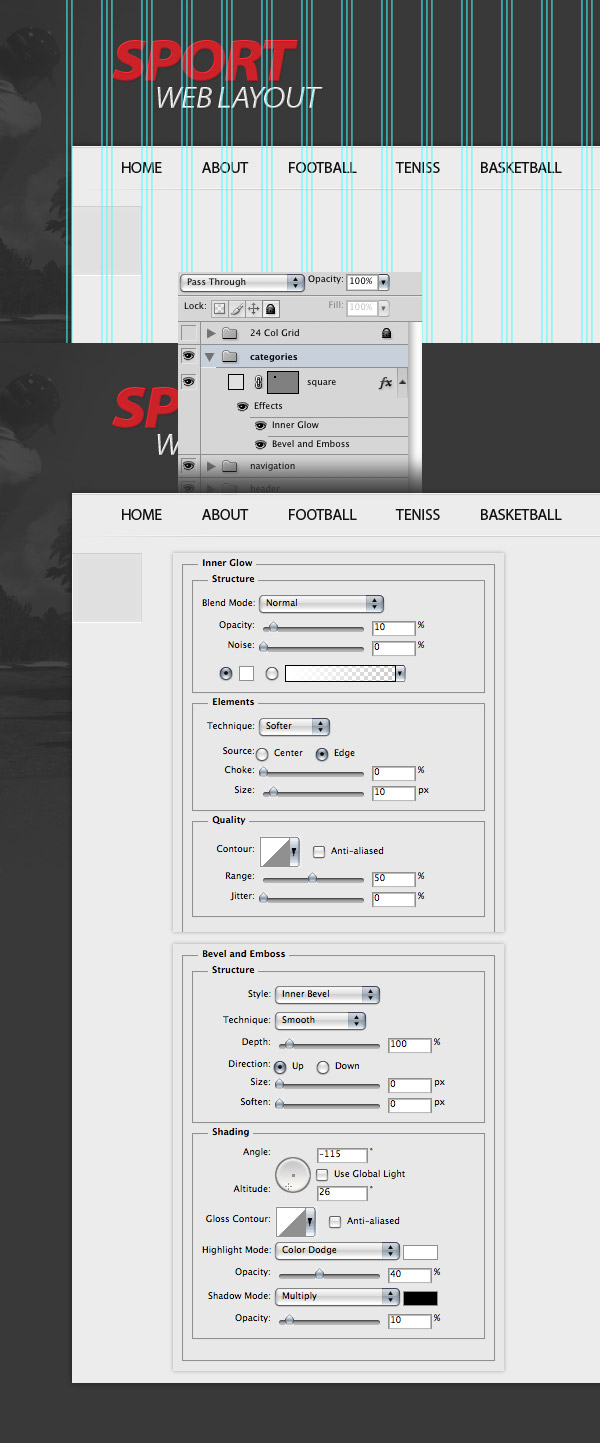Image resolution: width=600 pixels, height=1443 pixels.
Task: Show the 24 Col Grid group visibility box
Action: 189,333
